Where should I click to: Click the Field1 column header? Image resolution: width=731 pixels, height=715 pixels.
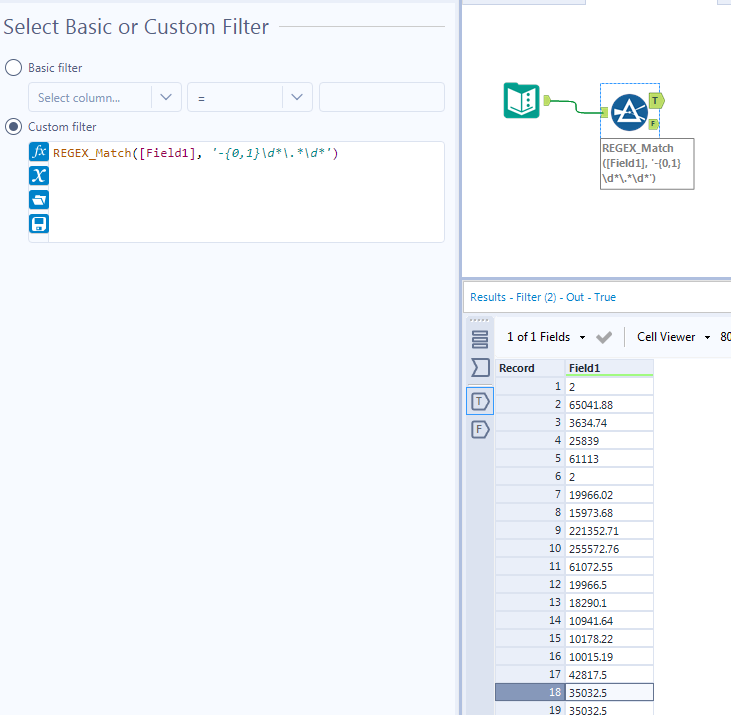click(x=609, y=368)
